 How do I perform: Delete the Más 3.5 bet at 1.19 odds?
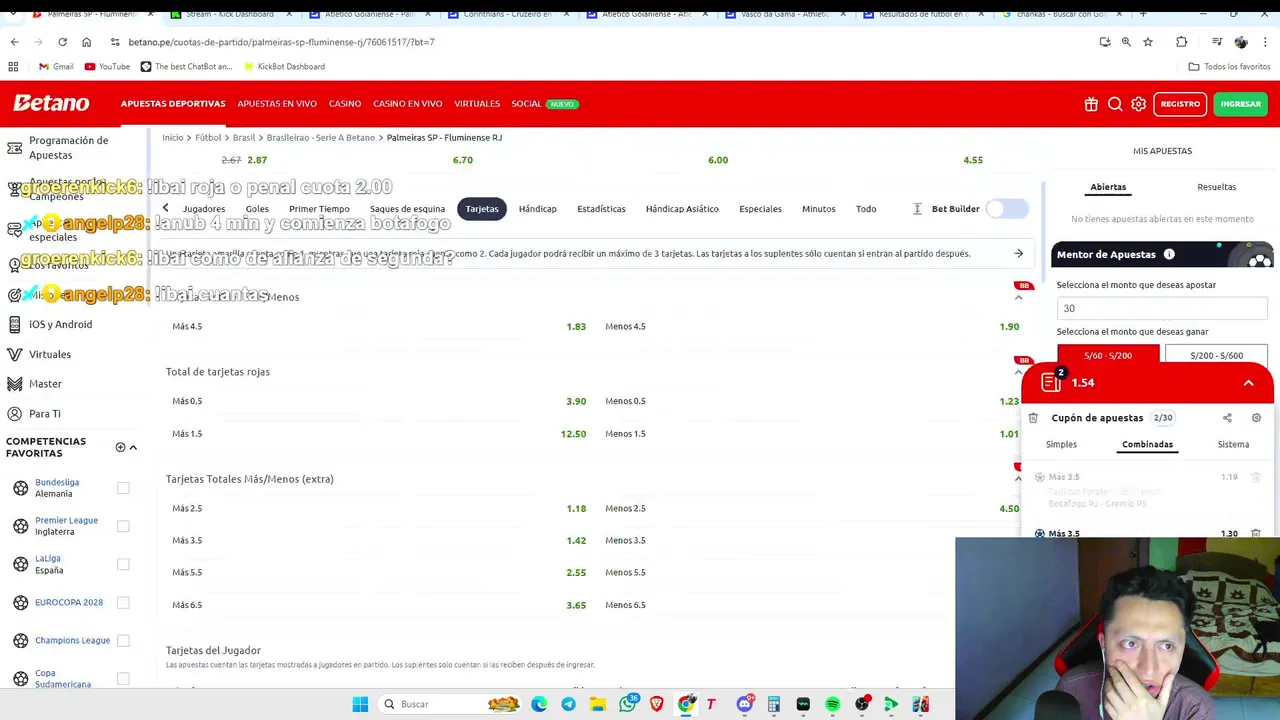pyautogui.click(x=1256, y=477)
